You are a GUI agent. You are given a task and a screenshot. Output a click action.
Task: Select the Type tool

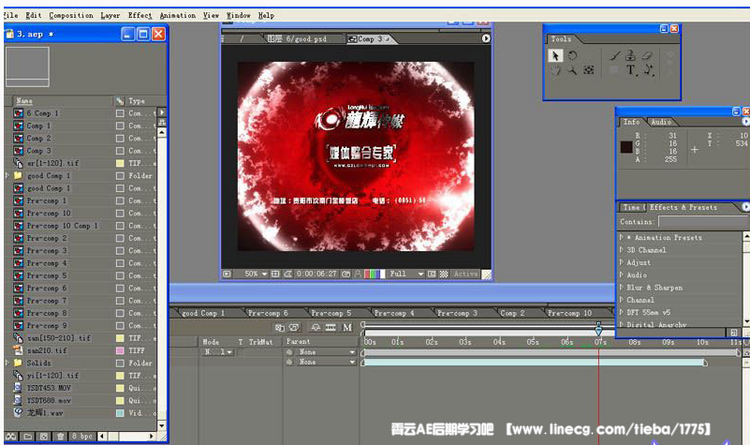click(631, 70)
